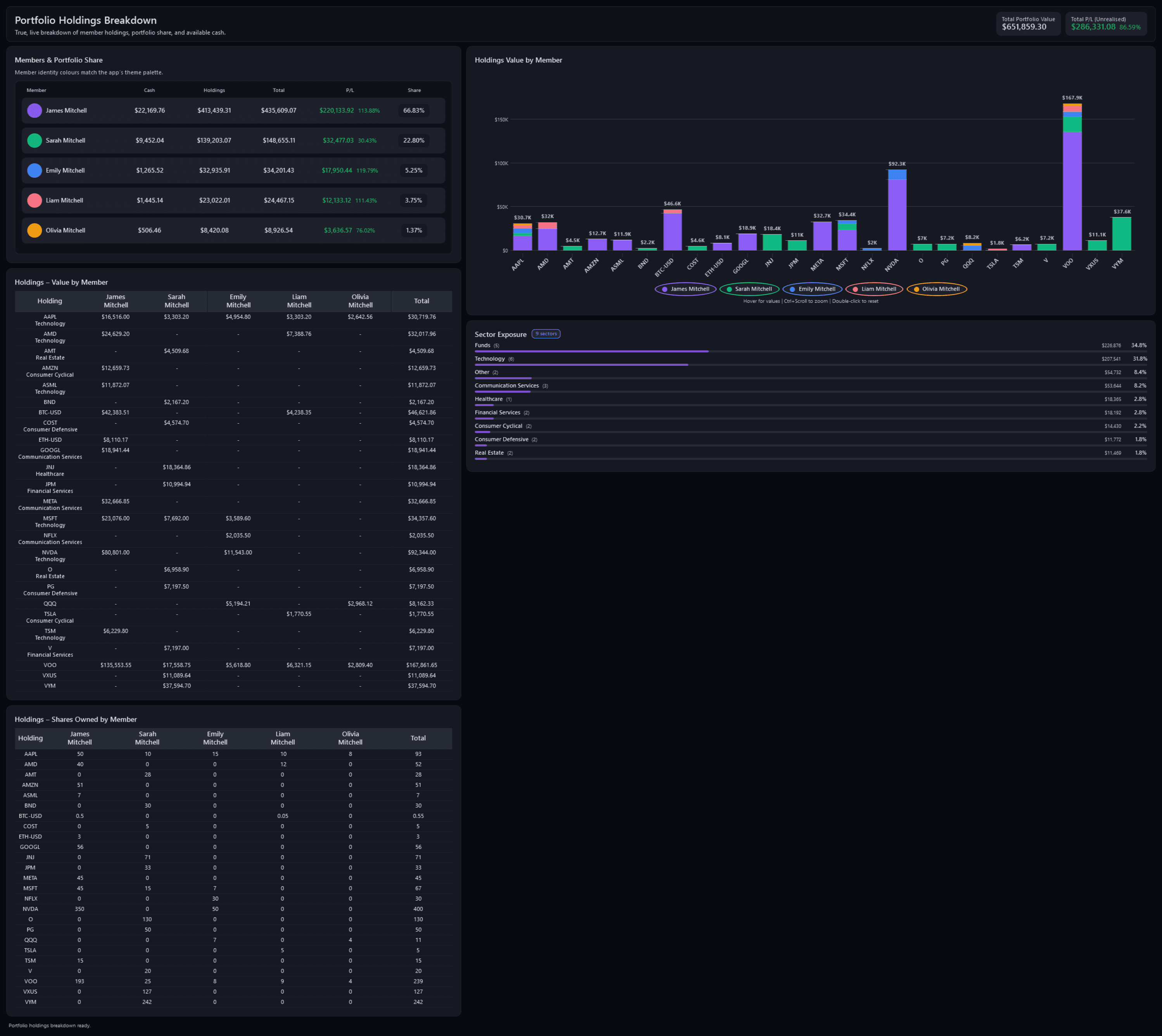Click the VYM bar in chart
Screen dimensions: 1162x1036
coord(1122,234)
